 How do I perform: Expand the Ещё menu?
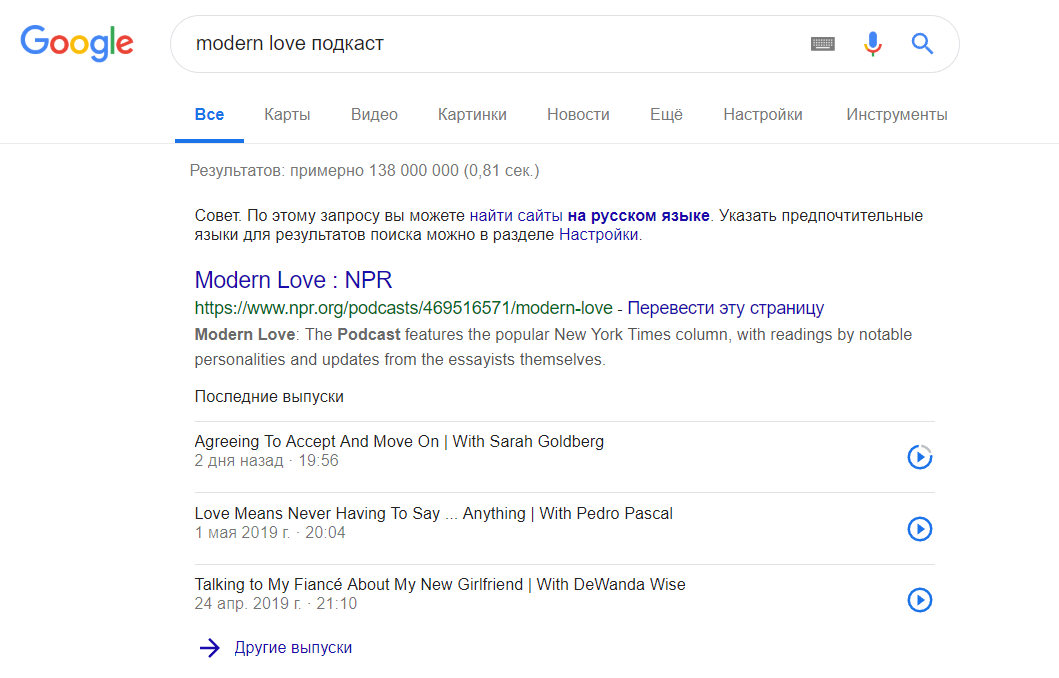(x=666, y=115)
